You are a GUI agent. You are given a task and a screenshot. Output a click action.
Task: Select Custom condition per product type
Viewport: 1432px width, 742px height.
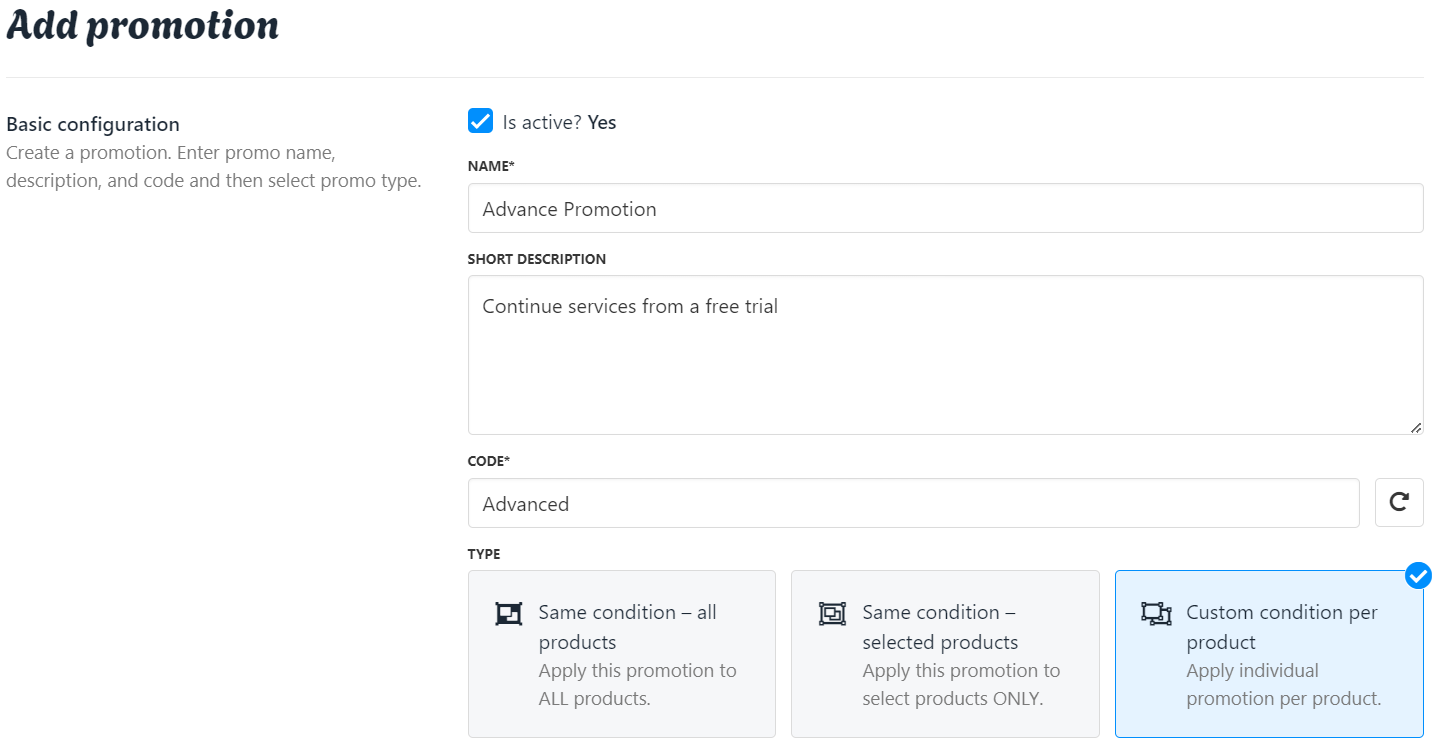click(x=1269, y=654)
